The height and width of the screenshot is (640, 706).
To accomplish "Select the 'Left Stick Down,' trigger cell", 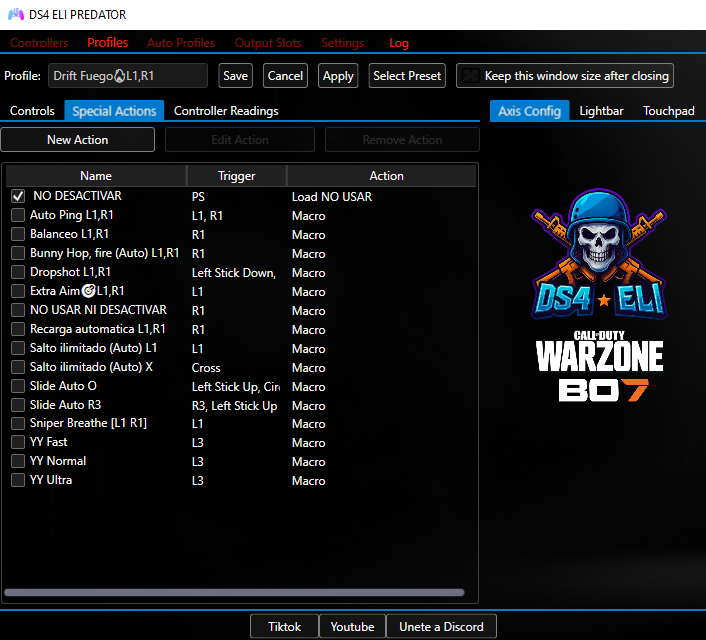I will tap(234, 272).
